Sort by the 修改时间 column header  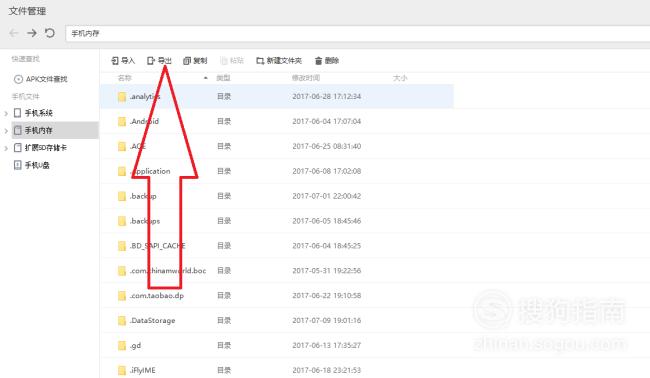306,78
